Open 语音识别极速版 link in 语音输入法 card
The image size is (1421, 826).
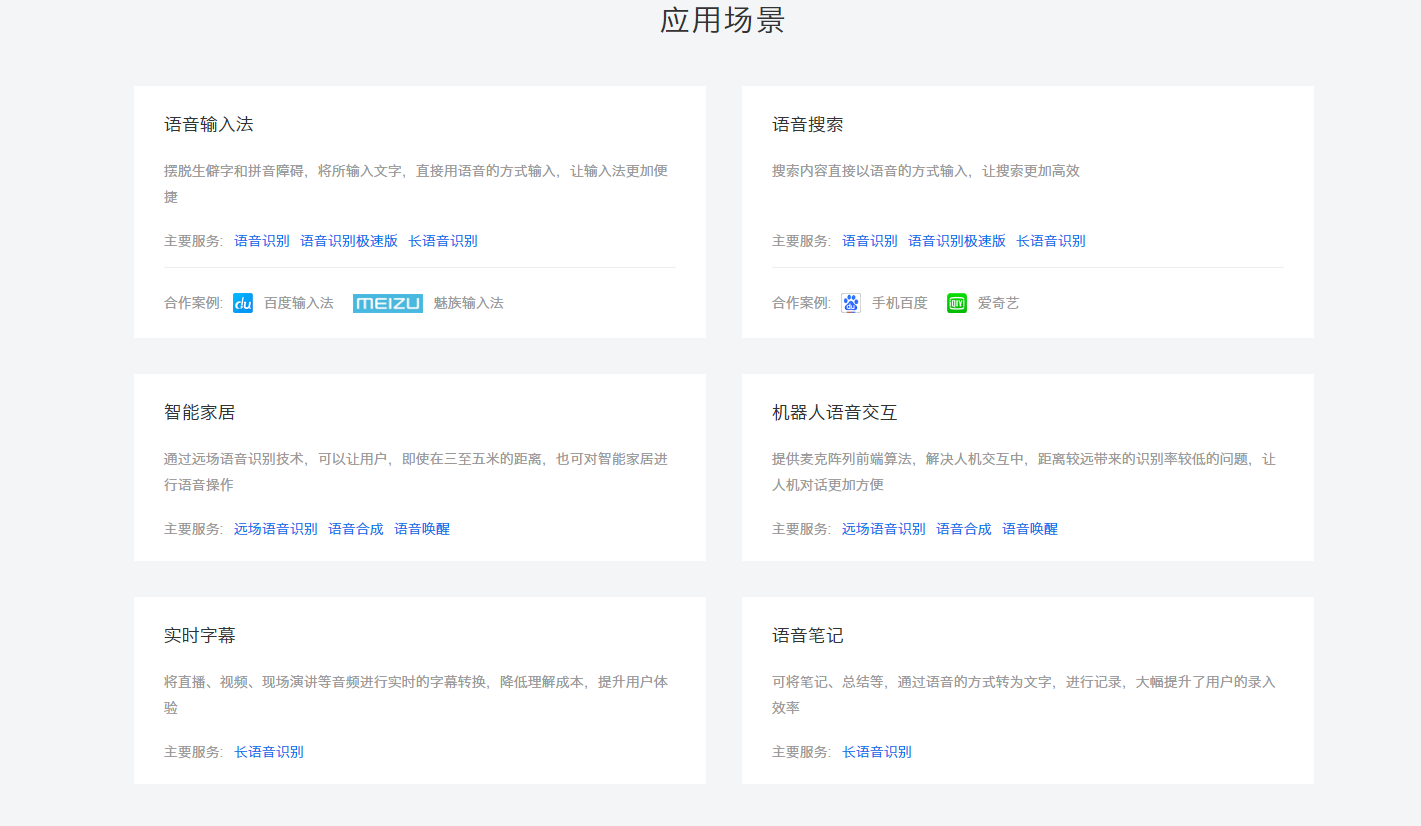pyautogui.click(x=349, y=241)
